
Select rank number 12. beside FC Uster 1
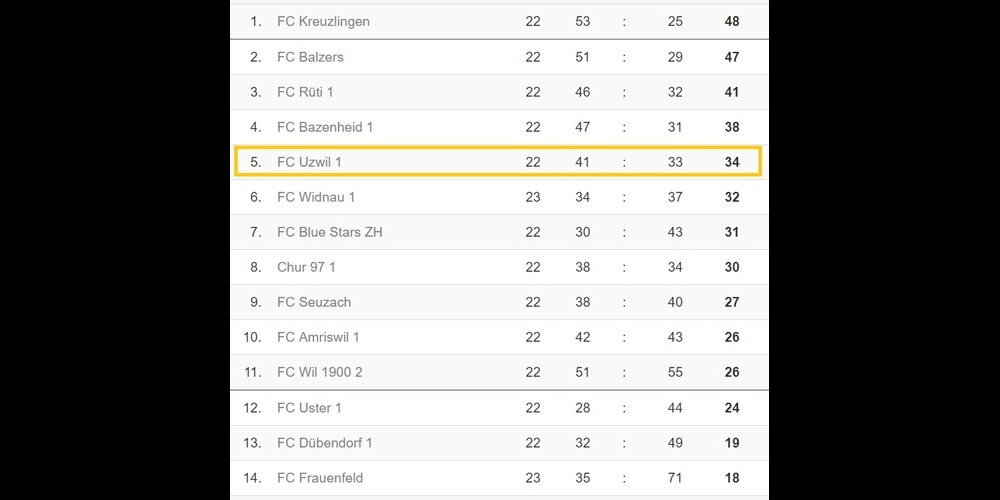(x=252, y=408)
